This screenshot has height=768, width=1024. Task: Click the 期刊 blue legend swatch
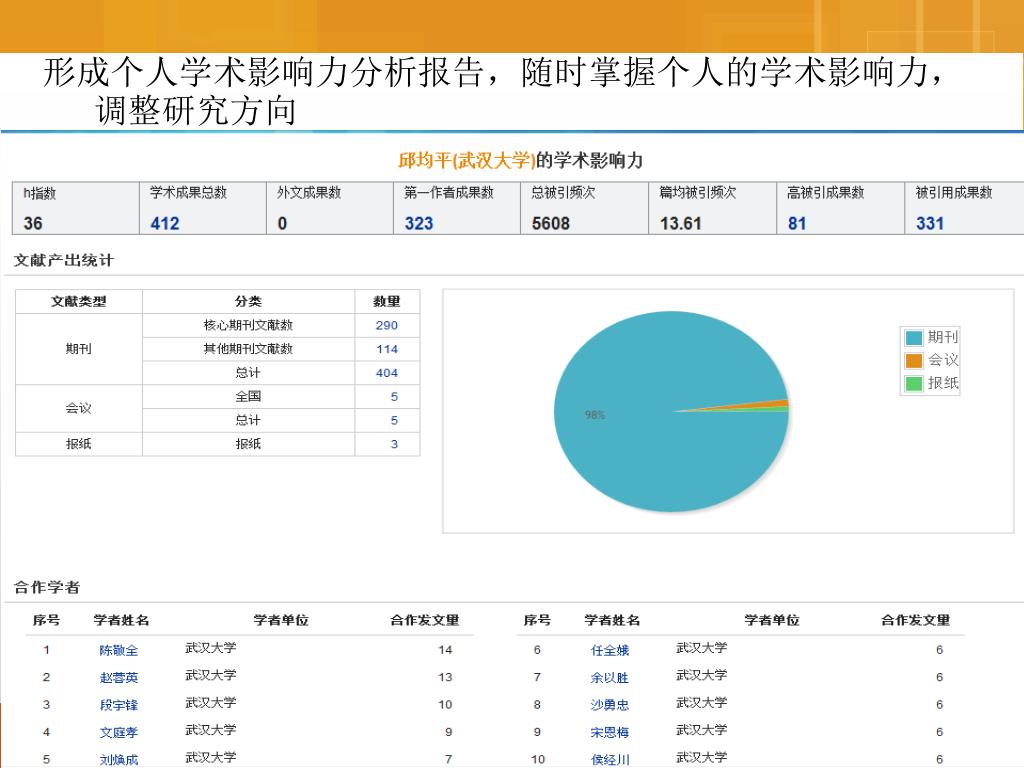coord(914,337)
